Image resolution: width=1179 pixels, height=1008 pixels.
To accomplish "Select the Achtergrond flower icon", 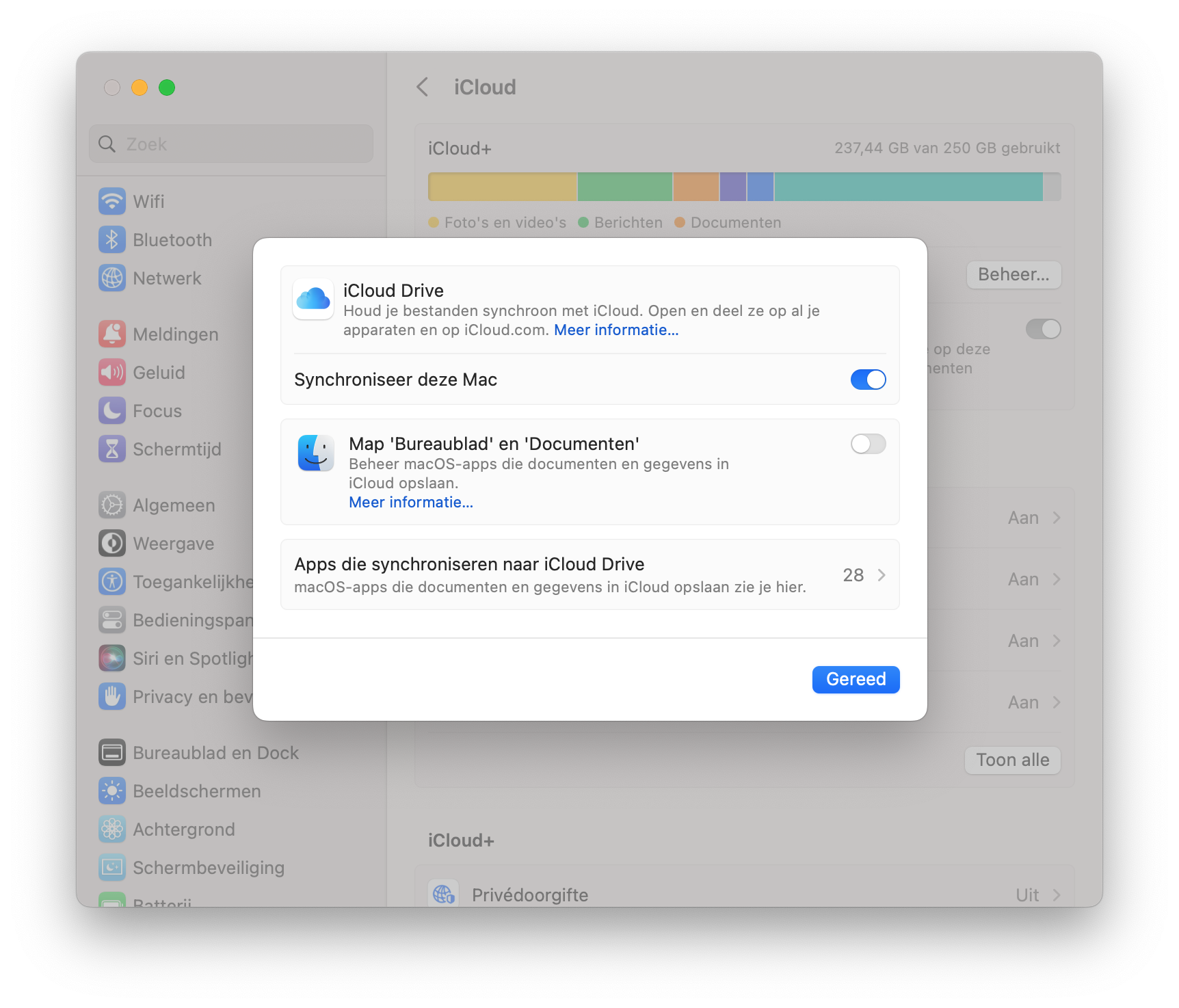I will coord(112,829).
